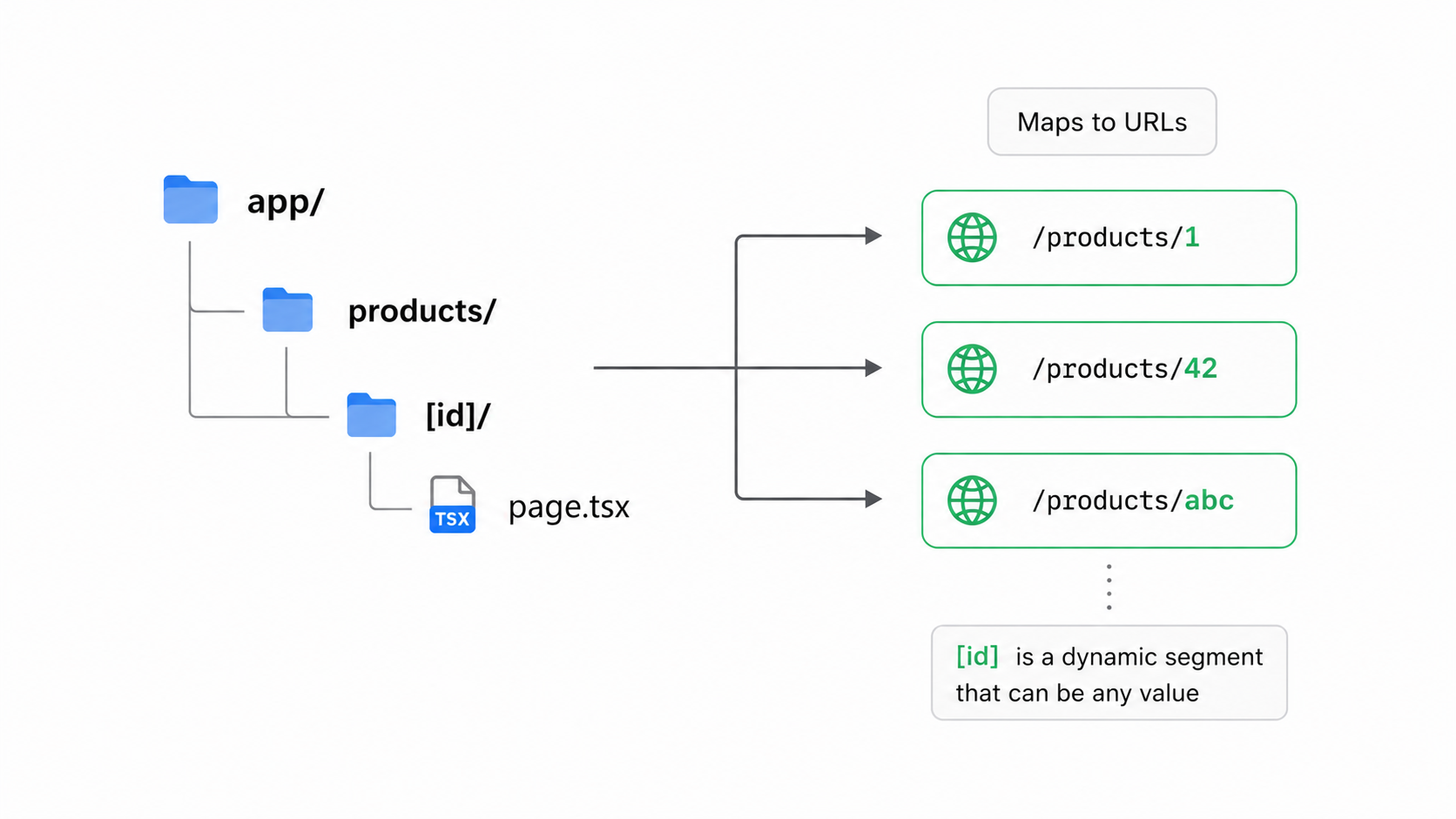Select the products/ folder label

[x=421, y=311]
